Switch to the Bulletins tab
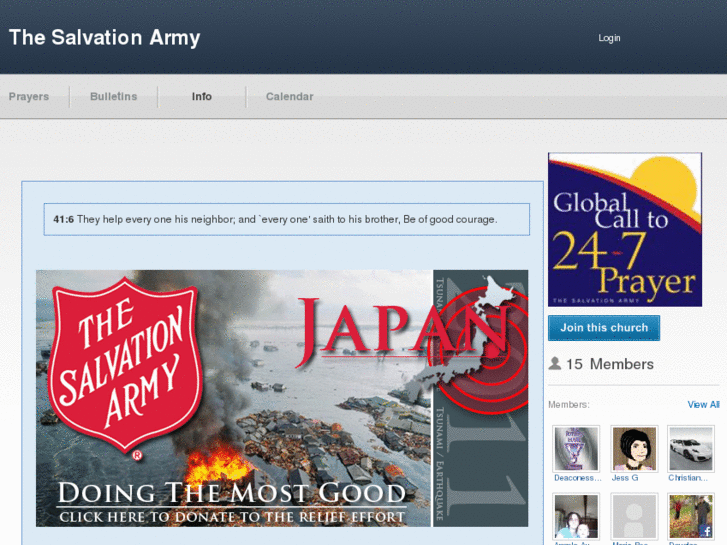Image resolution: width=727 pixels, height=545 pixels. pos(114,96)
